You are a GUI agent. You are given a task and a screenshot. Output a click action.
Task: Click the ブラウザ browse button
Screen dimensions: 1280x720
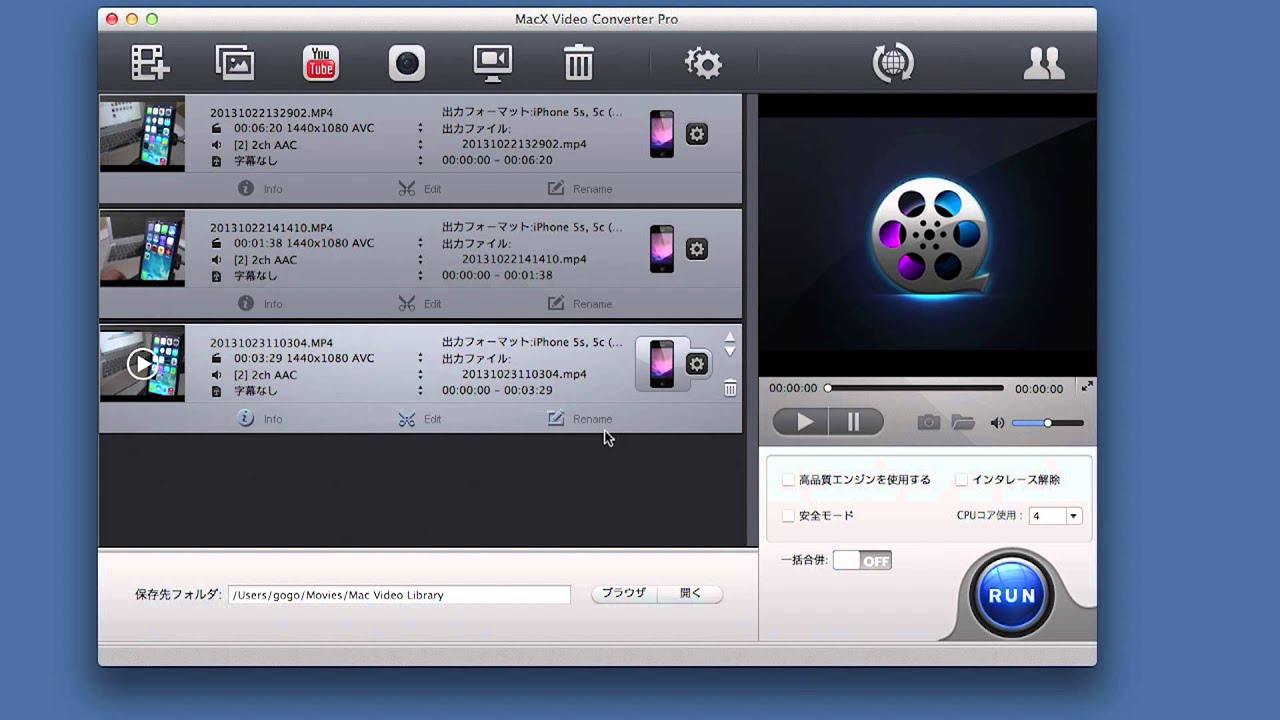(x=624, y=593)
